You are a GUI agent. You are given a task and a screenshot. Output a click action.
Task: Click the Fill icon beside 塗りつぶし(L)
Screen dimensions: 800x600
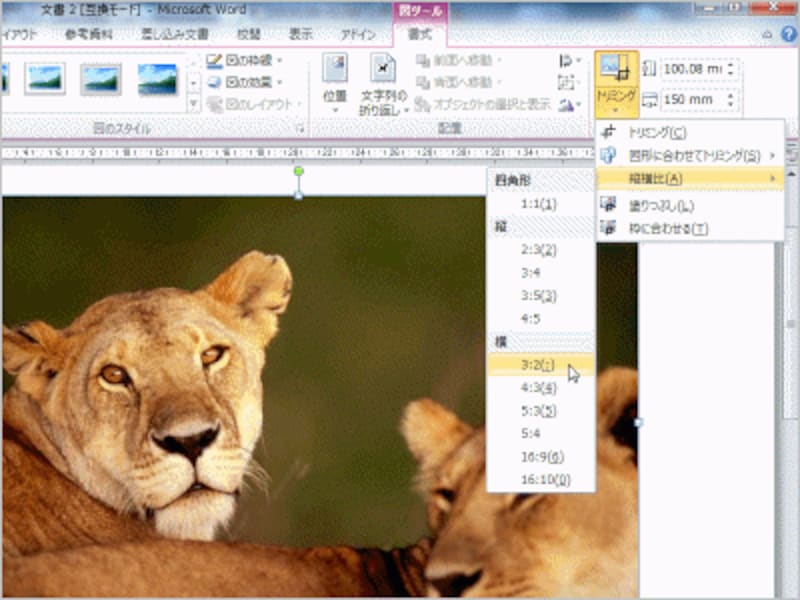click(609, 205)
